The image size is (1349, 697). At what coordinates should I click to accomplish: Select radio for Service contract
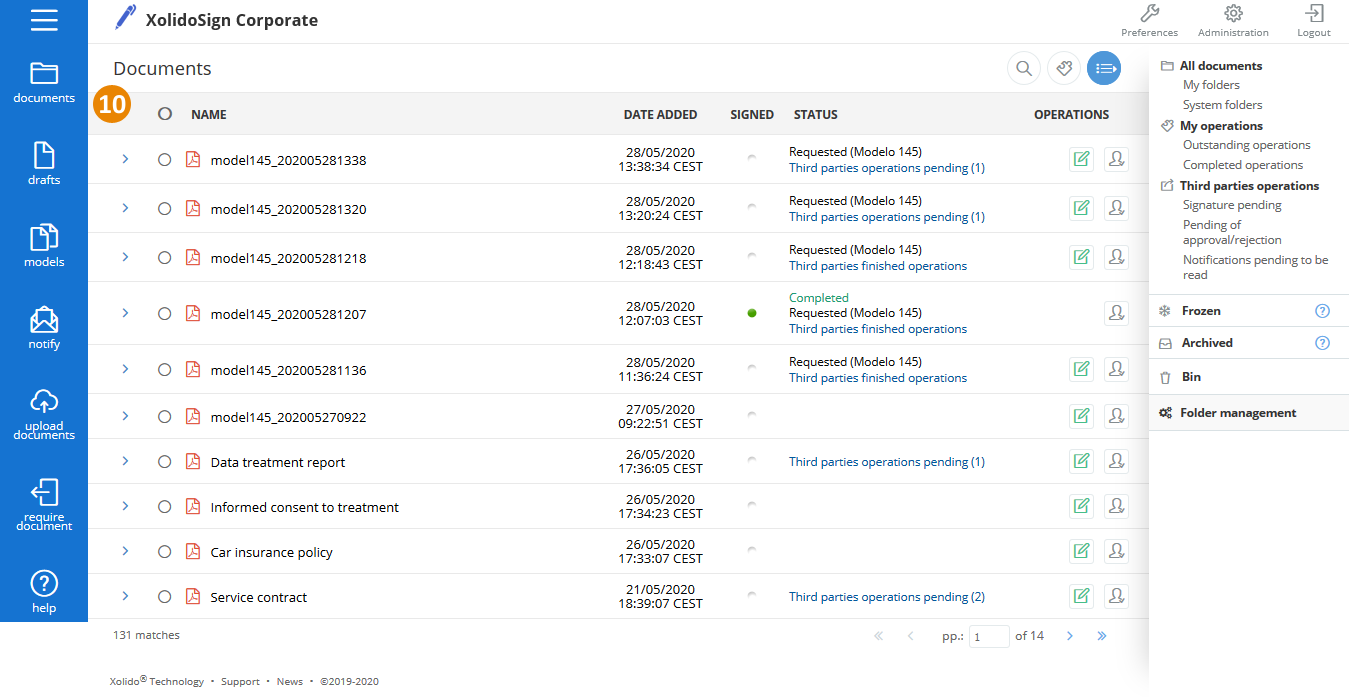(165, 597)
